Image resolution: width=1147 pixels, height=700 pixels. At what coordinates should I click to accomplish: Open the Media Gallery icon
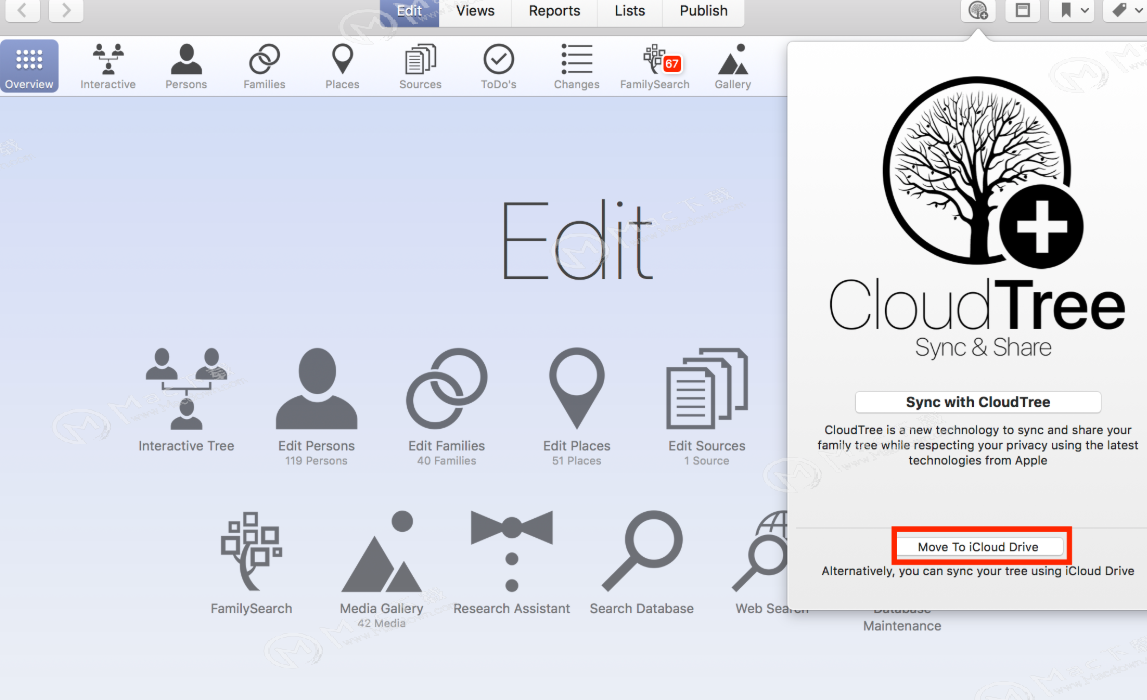381,552
